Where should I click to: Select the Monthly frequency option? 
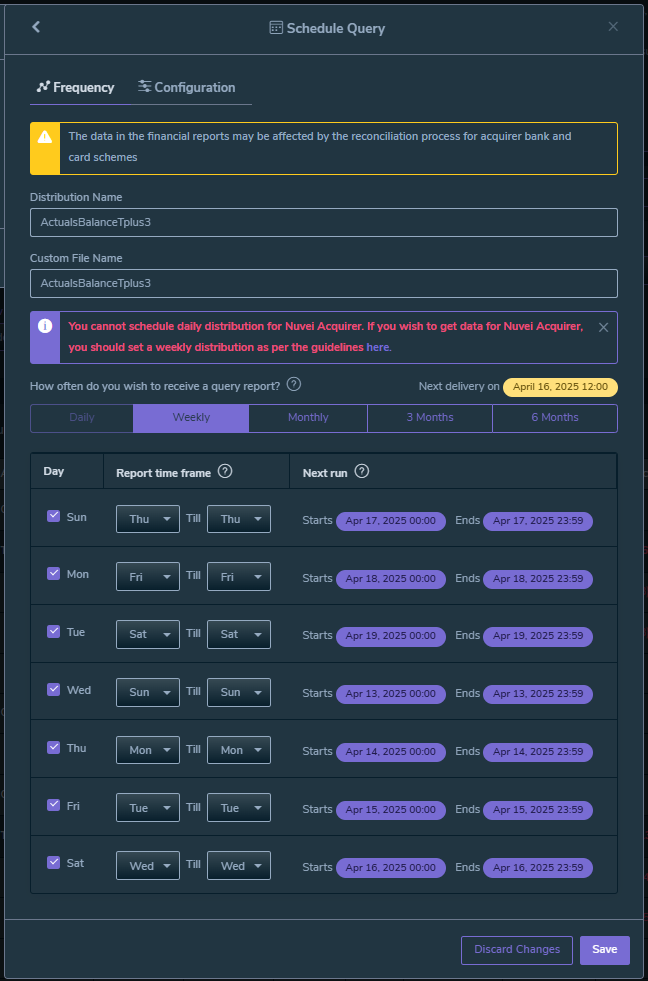pos(308,418)
